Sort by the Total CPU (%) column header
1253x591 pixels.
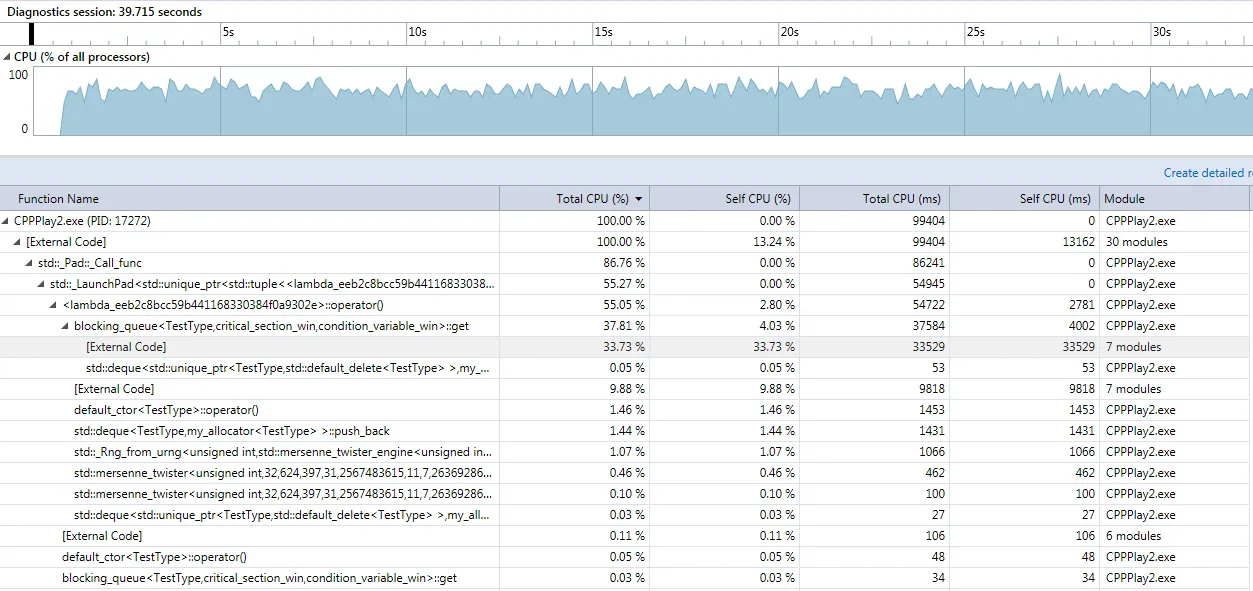575,198
